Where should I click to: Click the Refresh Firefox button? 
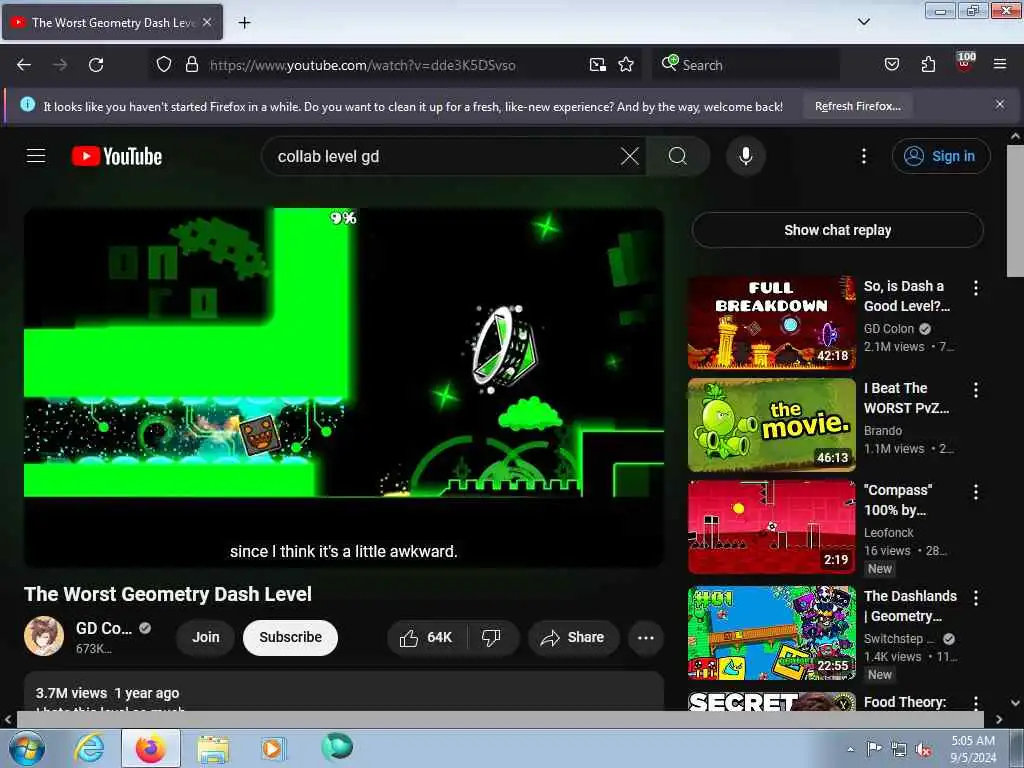pyautogui.click(x=857, y=106)
